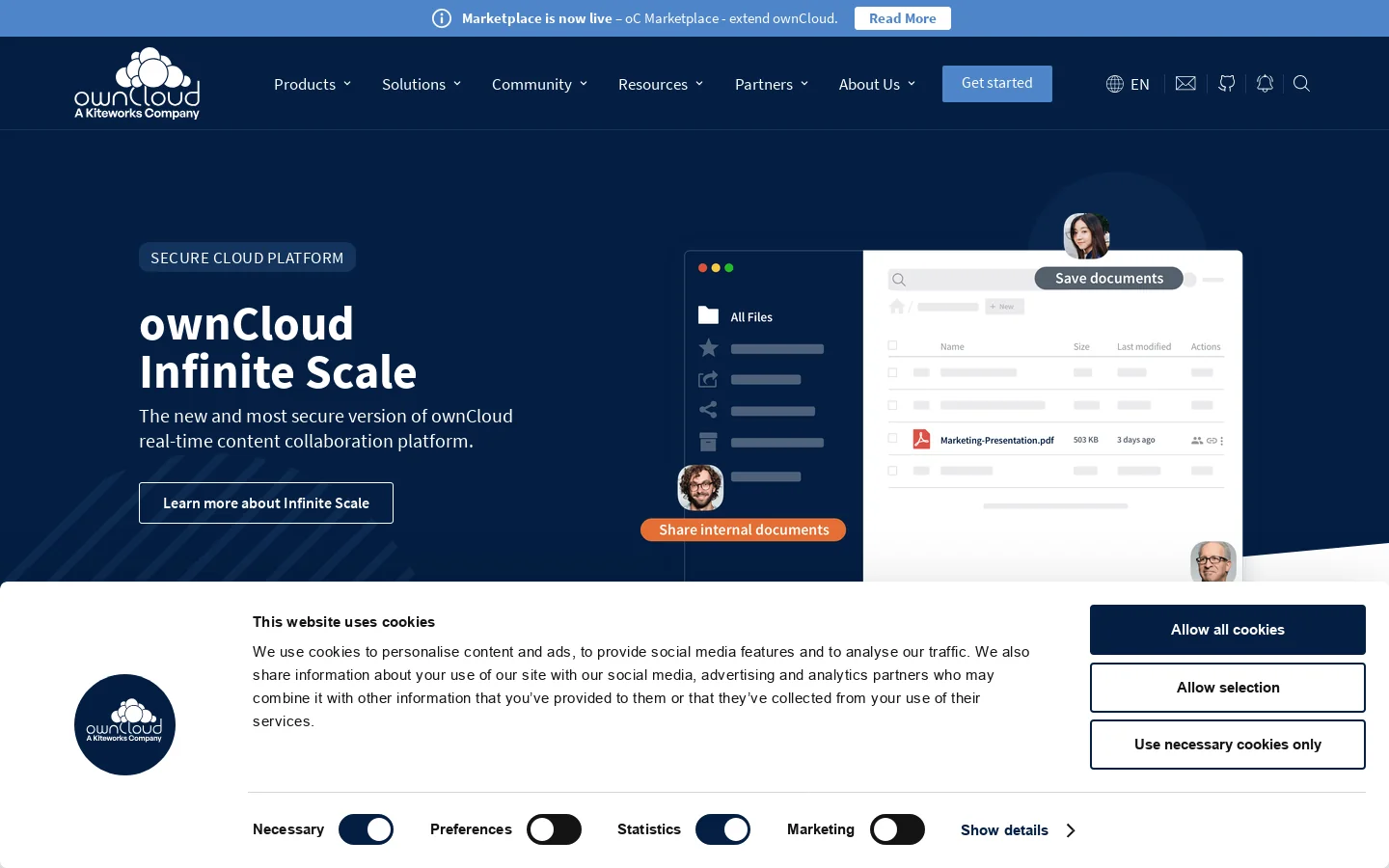Click the Save documents label

(x=1109, y=279)
